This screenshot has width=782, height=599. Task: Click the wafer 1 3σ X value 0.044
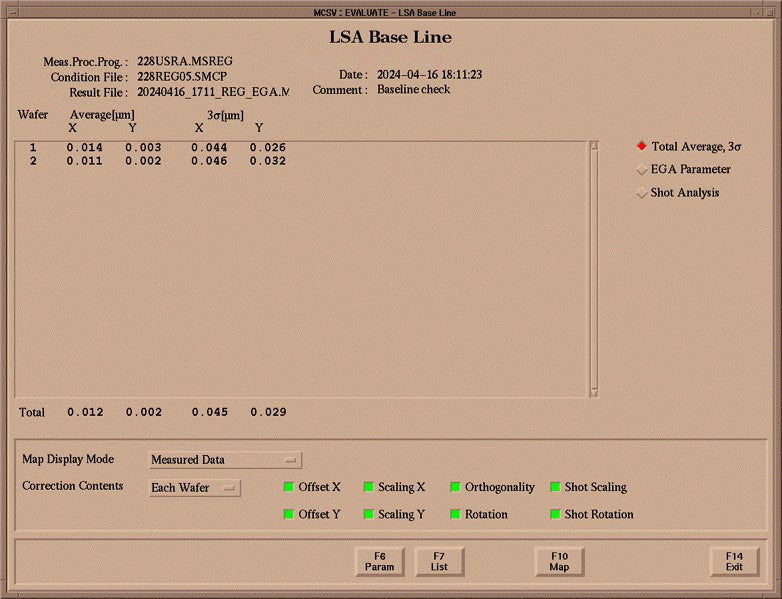[209, 148]
